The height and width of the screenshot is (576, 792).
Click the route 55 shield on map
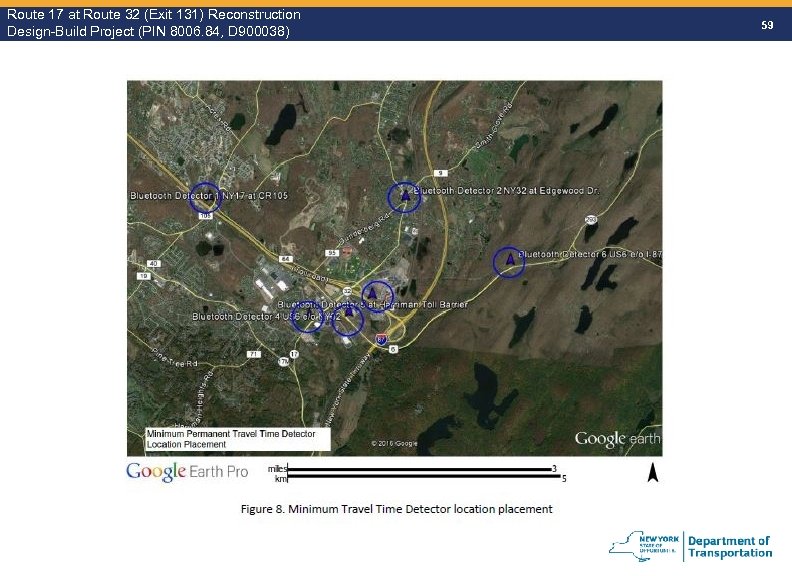tap(332, 253)
